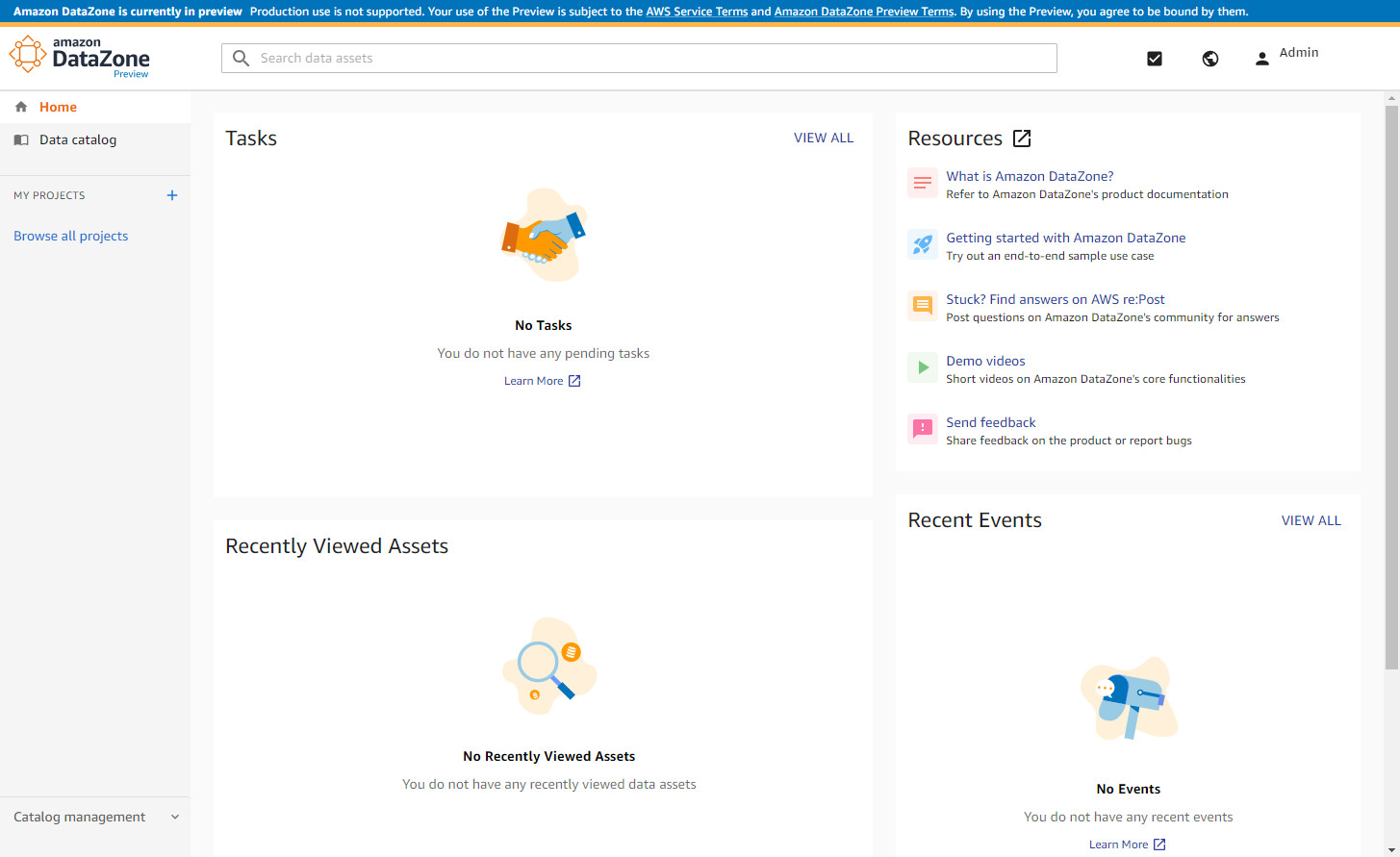Open Resources external link icon
The width and height of the screenshot is (1400, 857).
[1022, 139]
